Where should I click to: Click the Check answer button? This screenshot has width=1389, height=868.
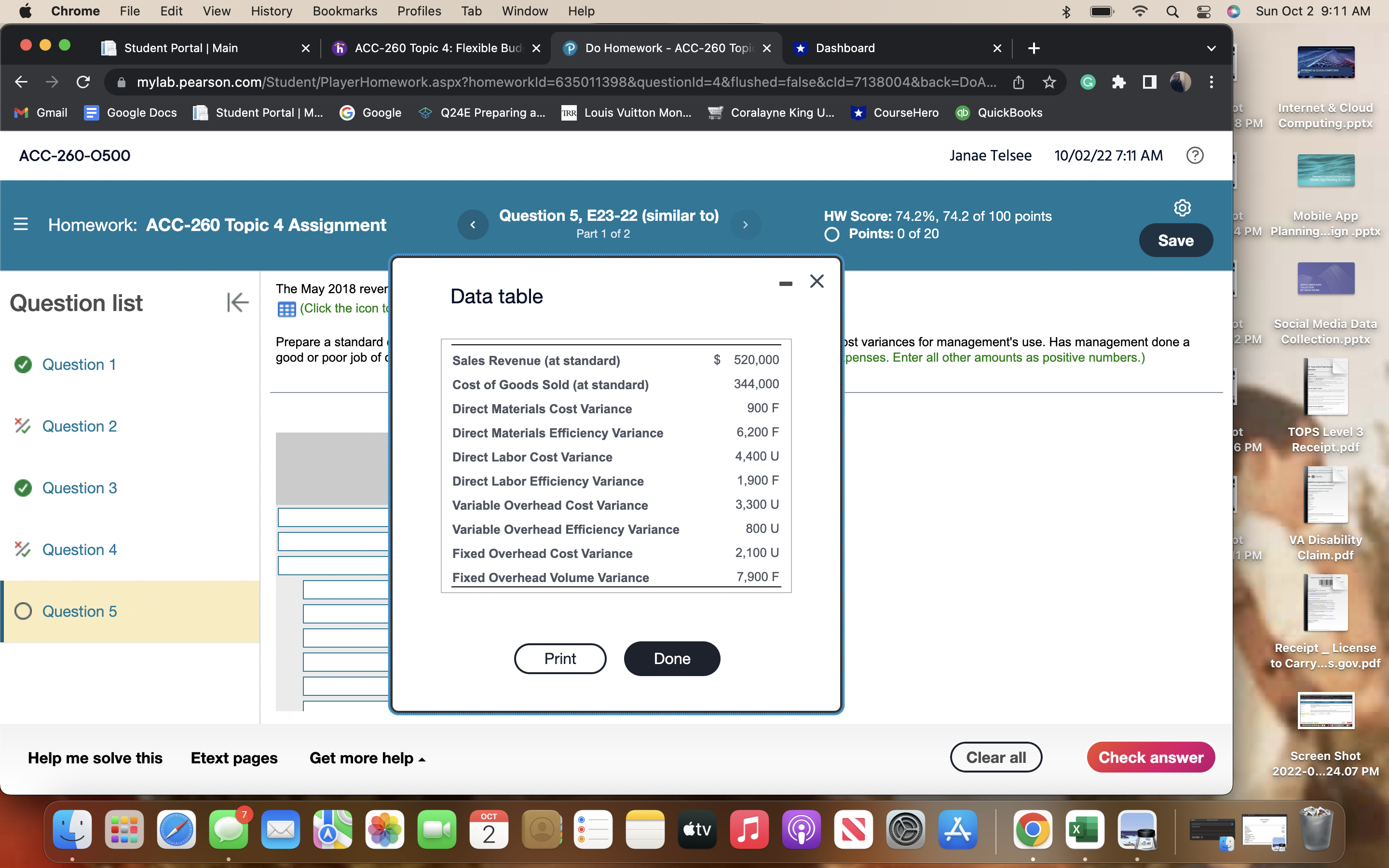[x=1151, y=757]
